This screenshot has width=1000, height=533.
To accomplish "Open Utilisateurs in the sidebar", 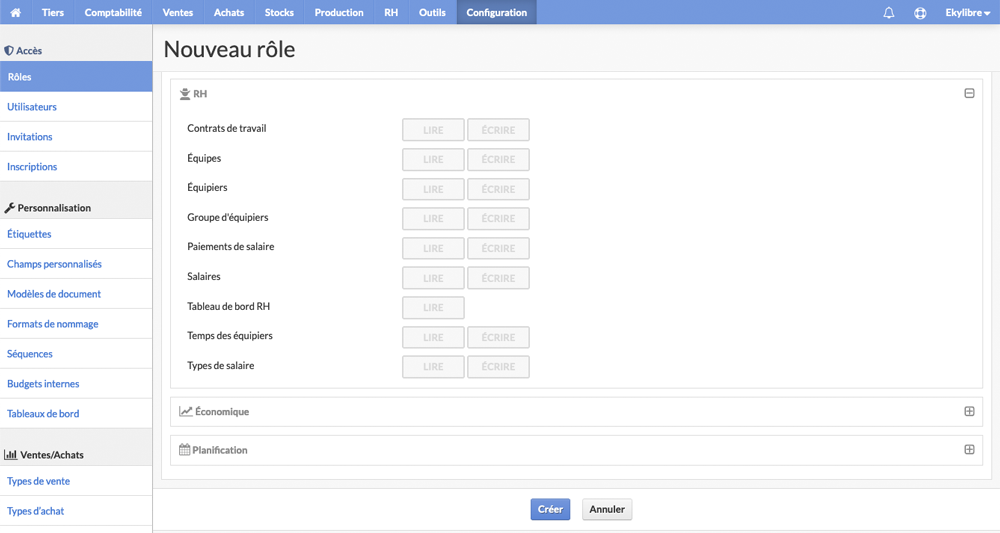I will (x=76, y=106).
